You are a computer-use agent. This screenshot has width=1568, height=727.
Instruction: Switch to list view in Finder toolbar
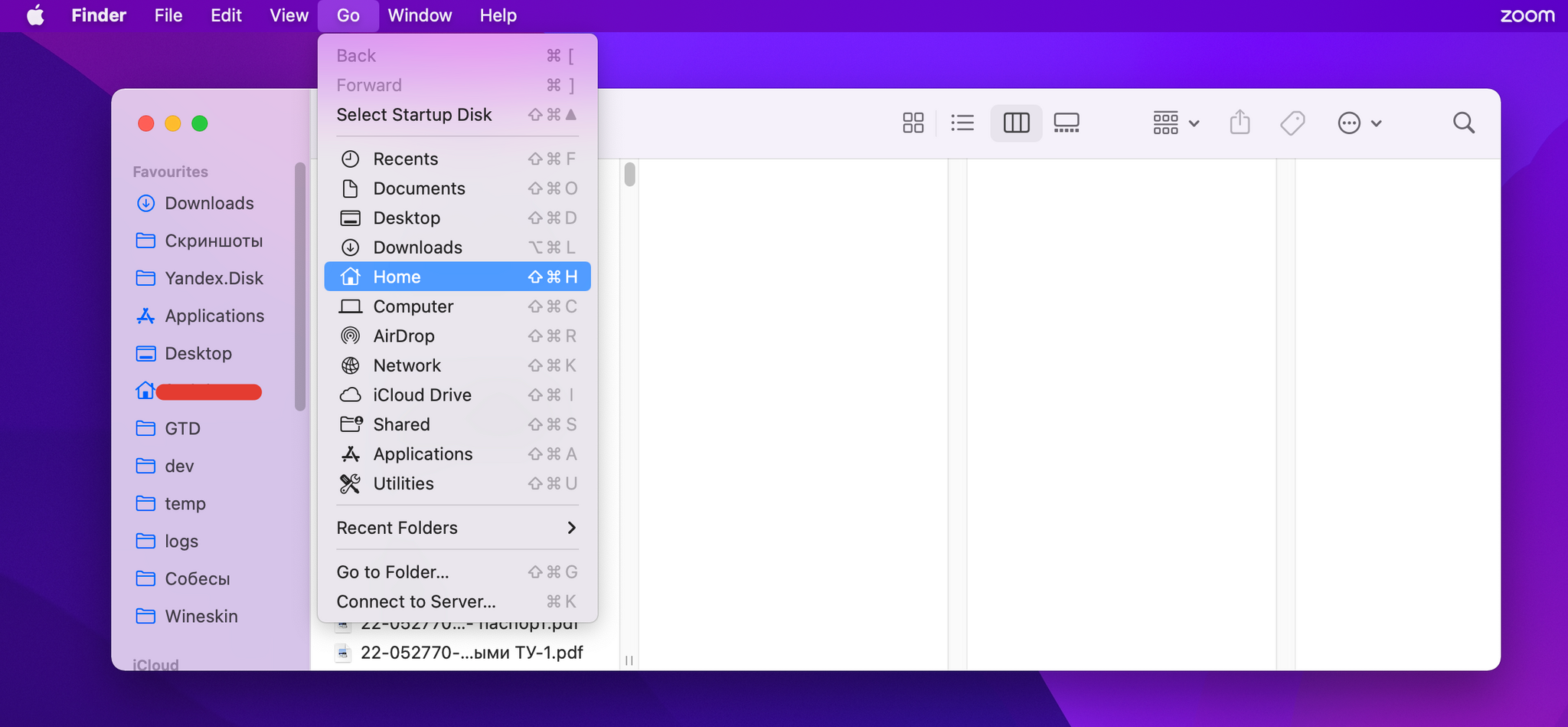tap(962, 123)
